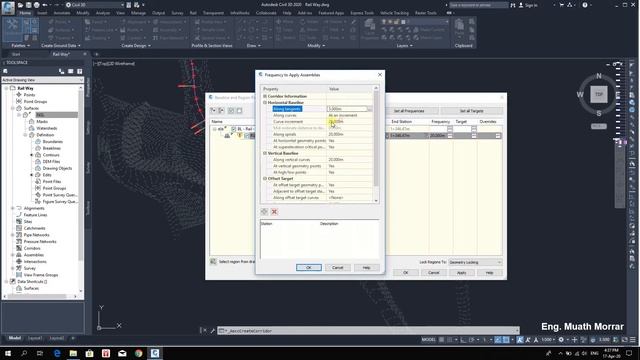Click Cancel in the Frequency to Apply Assemblies dialog

338,267
